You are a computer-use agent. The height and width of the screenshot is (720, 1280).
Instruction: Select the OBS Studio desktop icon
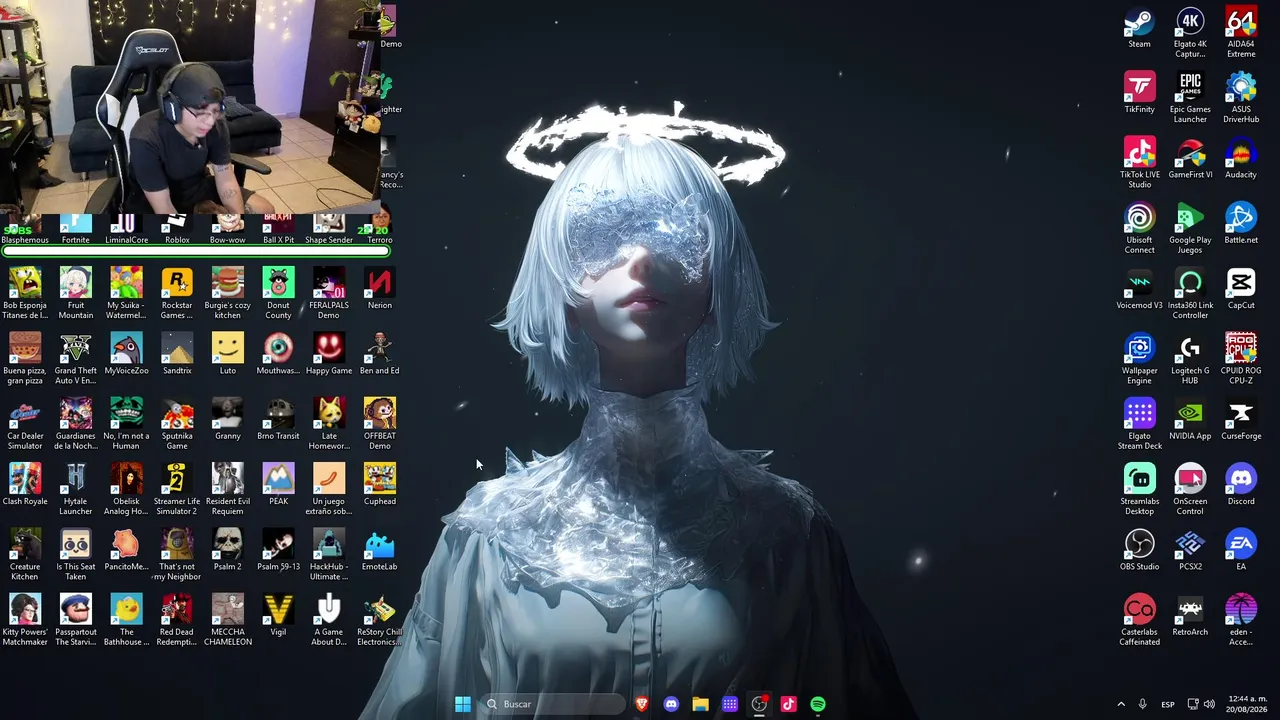(x=1139, y=549)
